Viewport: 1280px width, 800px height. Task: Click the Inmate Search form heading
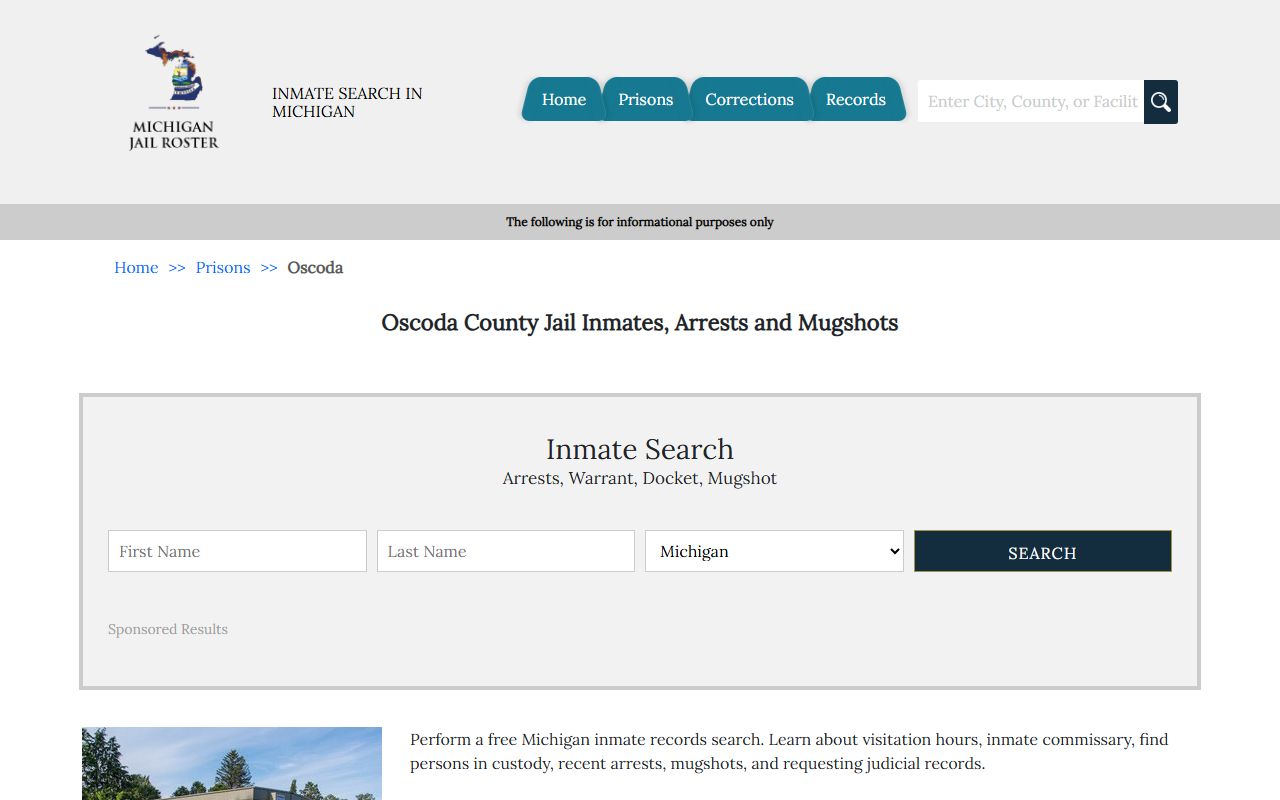click(640, 449)
